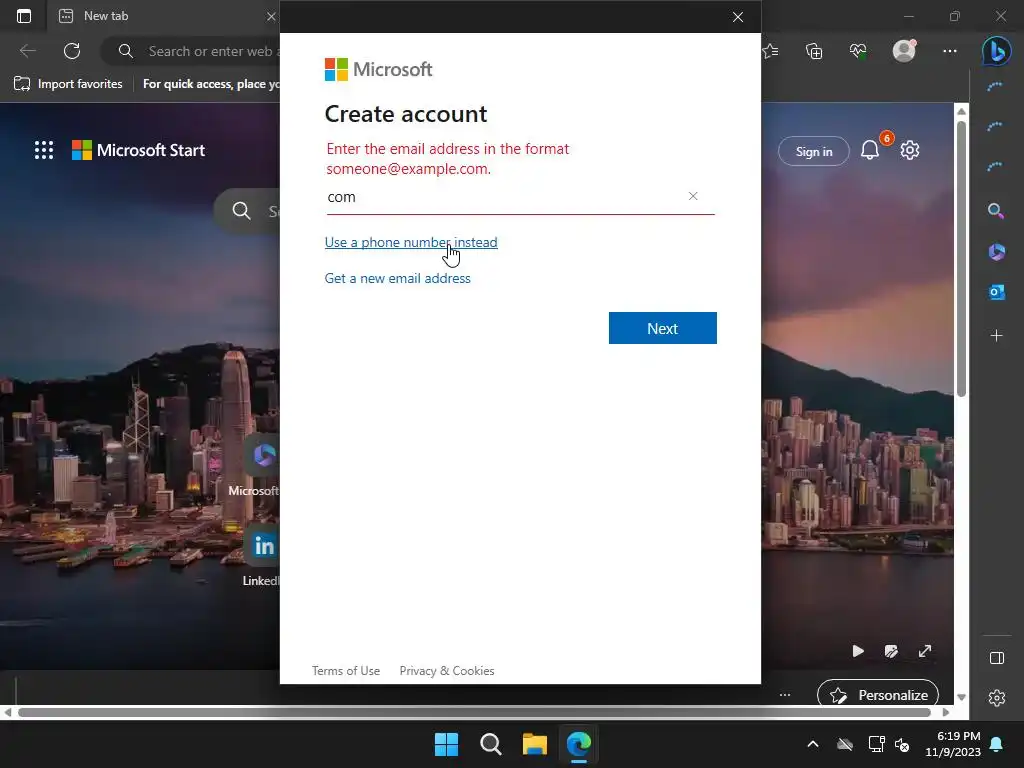Open File Explorer from taskbar
This screenshot has height=768, width=1024.
[x=535, y=744]
